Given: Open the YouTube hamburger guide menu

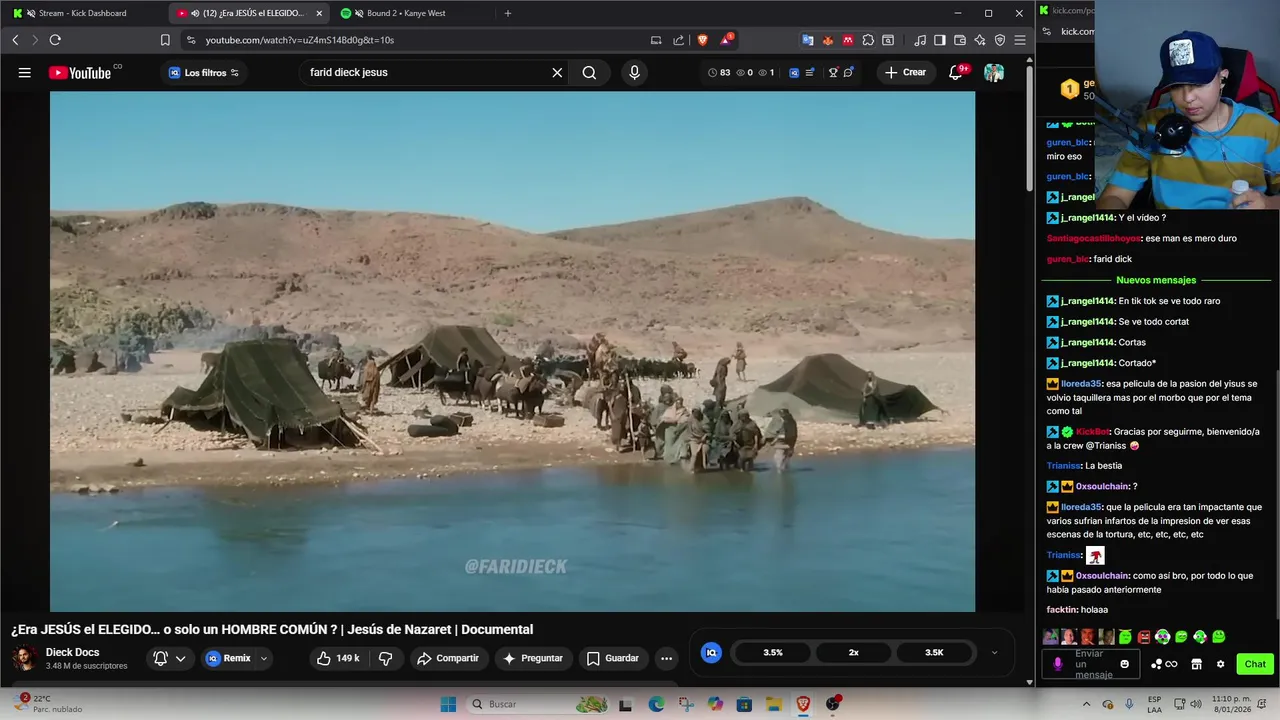Looking at the screenshot, I should tap(25, 72).
